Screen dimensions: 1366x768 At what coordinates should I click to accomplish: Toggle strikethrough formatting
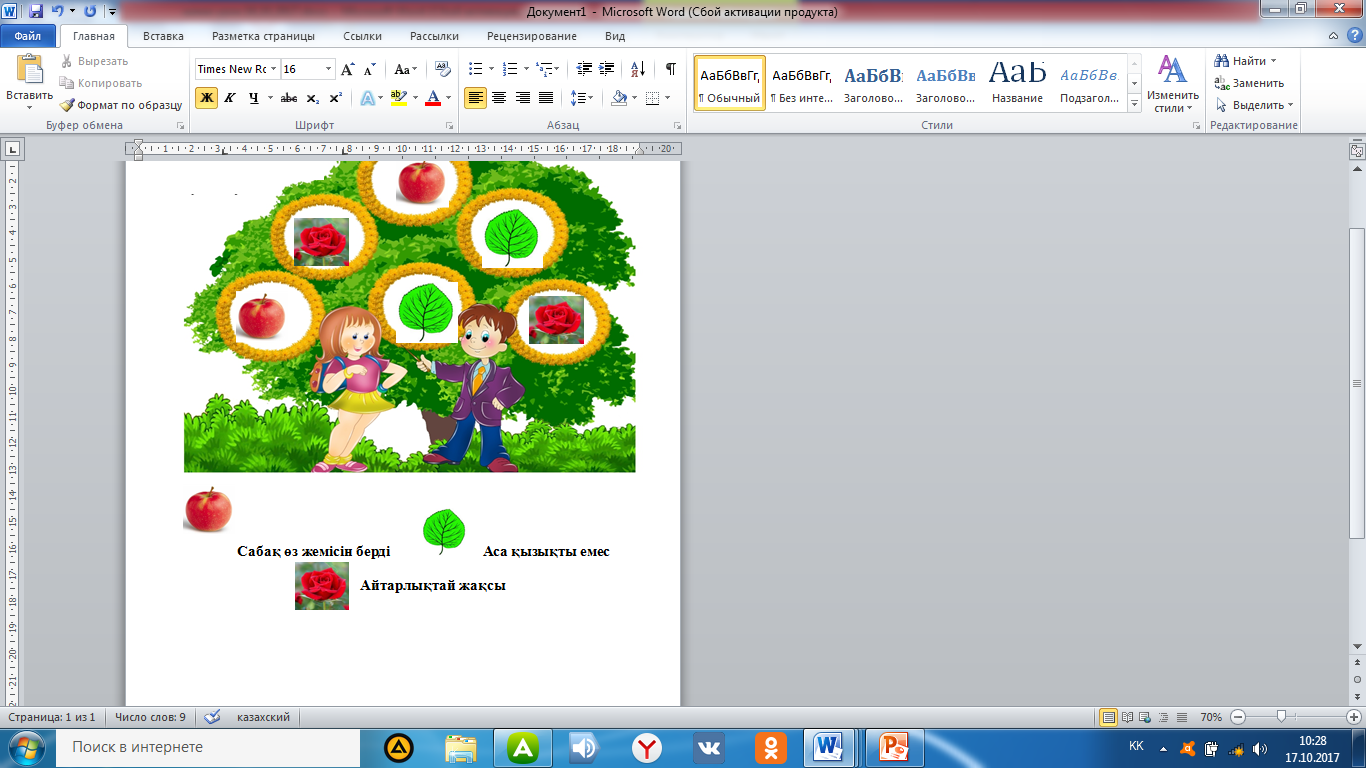289,98
